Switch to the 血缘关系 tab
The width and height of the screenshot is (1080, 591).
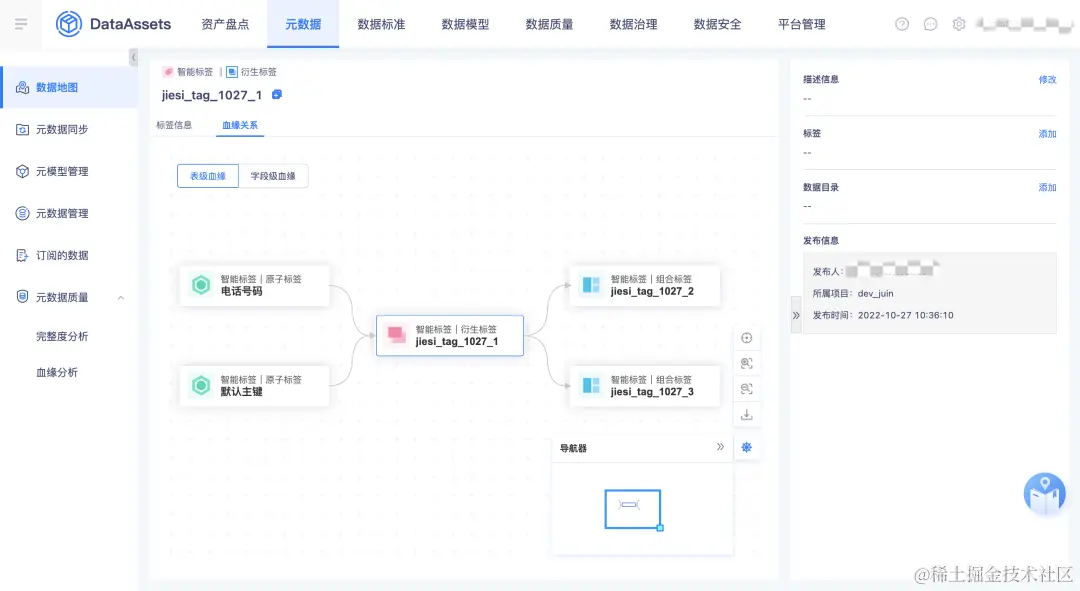tap(240, 125)
